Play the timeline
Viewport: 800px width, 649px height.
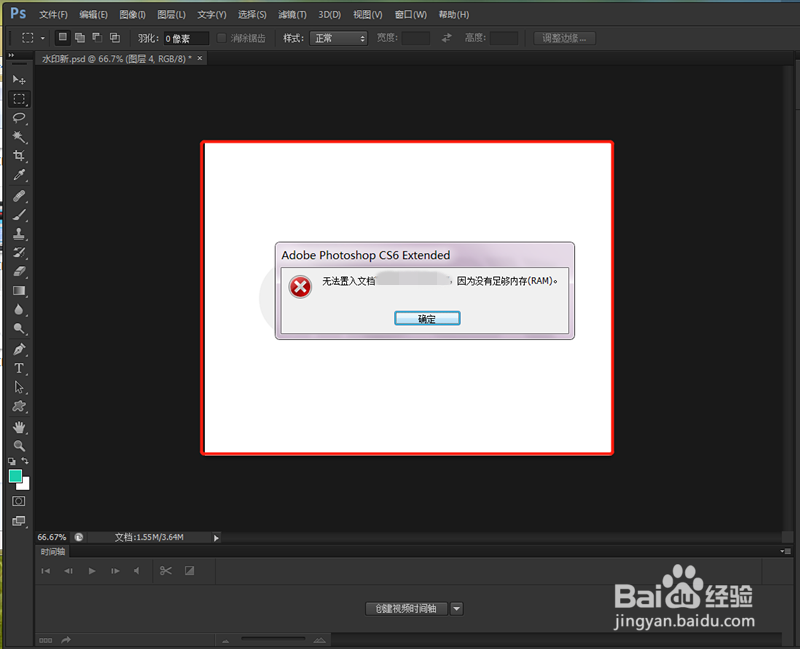[x=92, y=571]
